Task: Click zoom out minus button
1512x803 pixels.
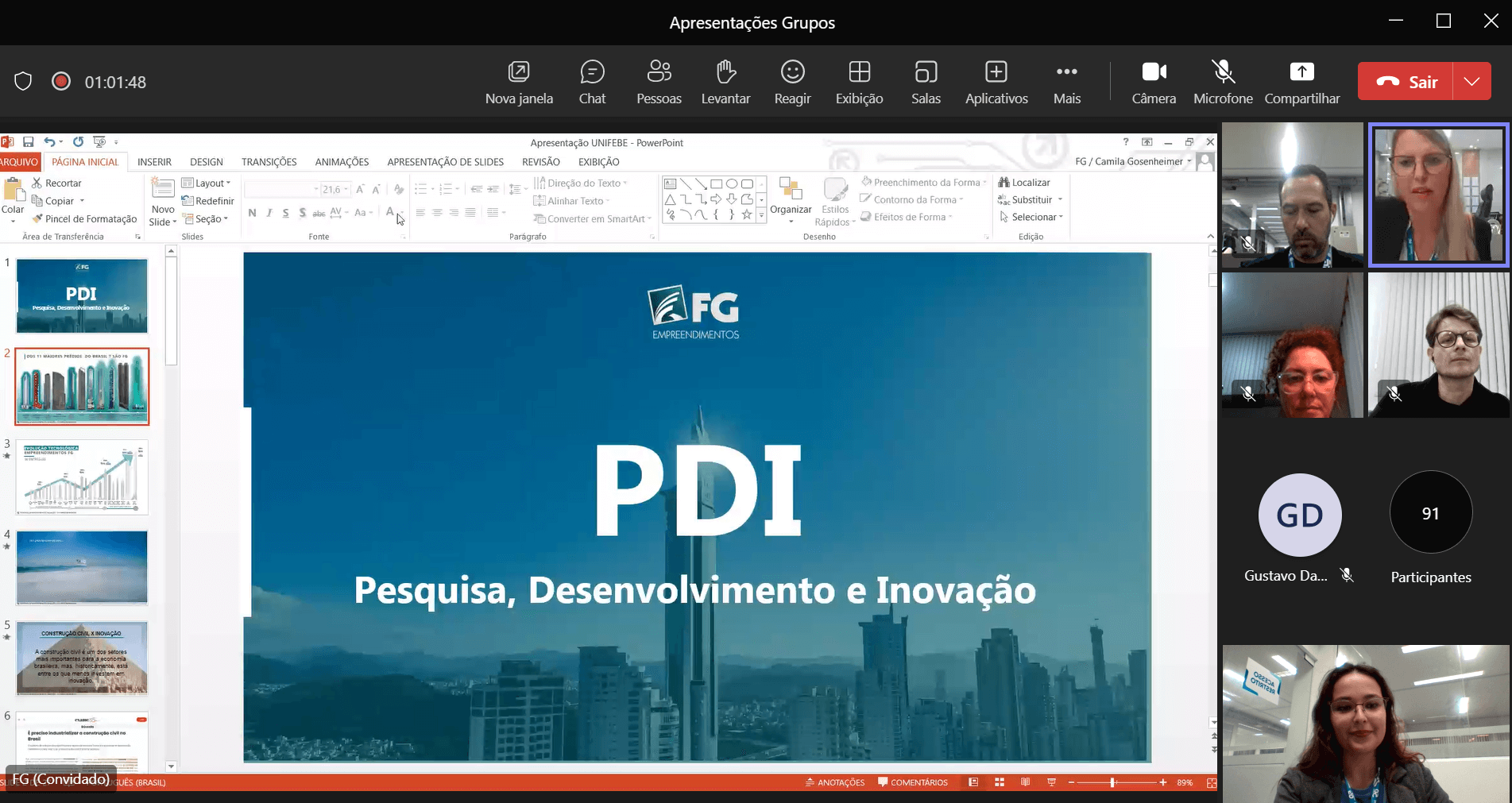Action: point(1071,782)
